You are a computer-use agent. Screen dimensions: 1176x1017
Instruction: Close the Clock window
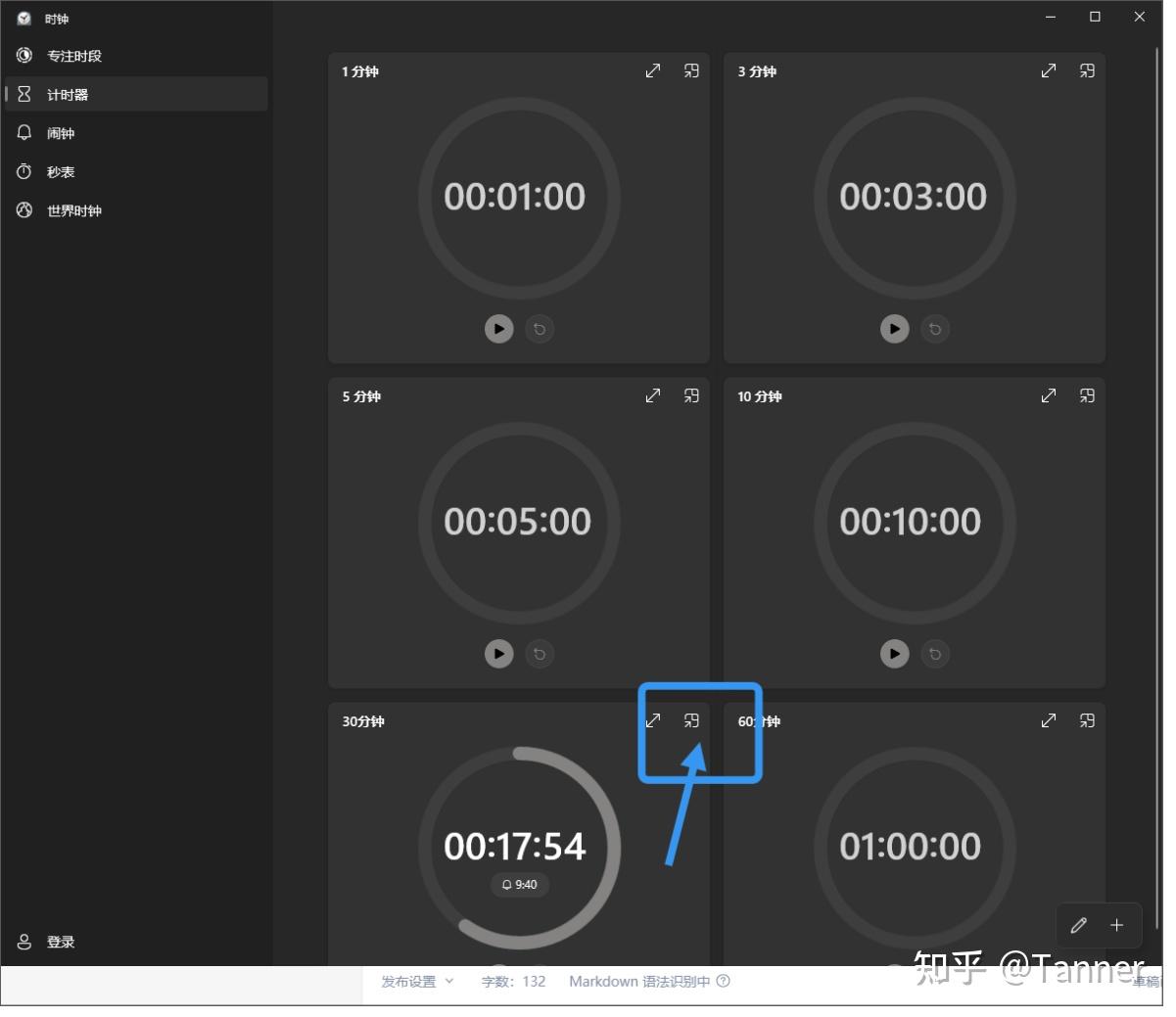pyautogui.click(x=1140, y=17)
